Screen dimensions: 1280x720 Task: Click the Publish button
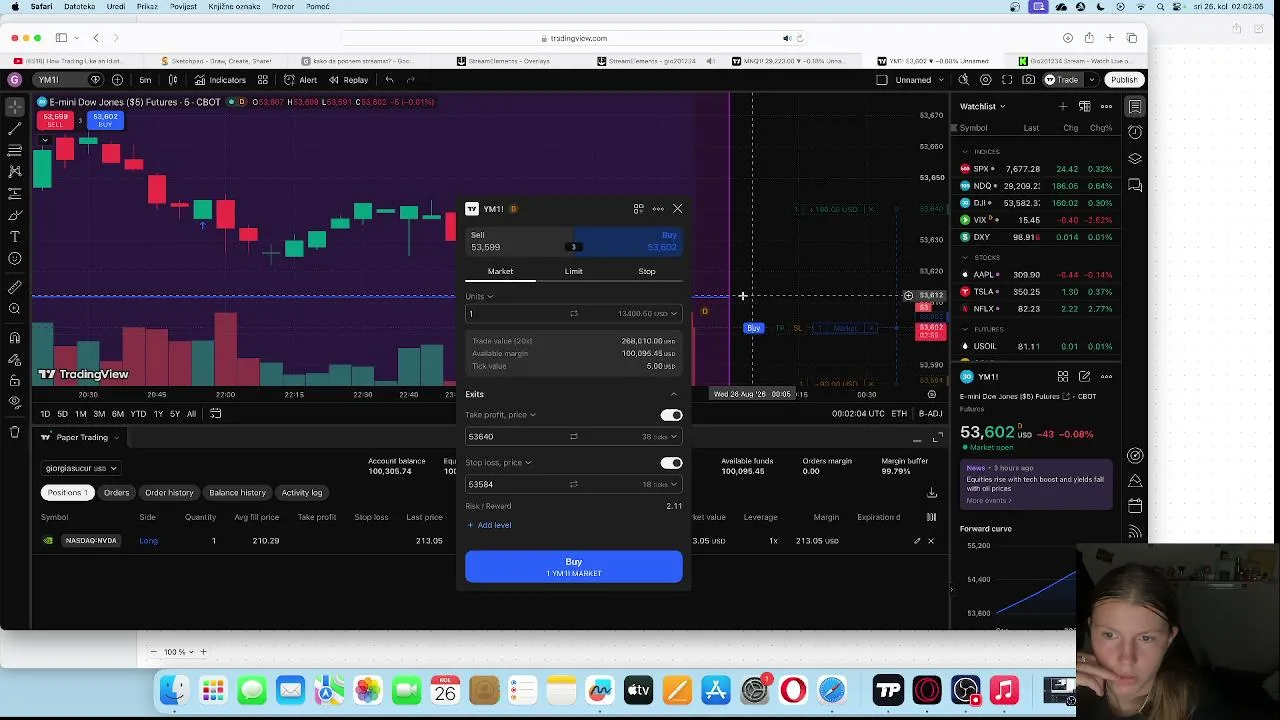[x=1123, y=80]
